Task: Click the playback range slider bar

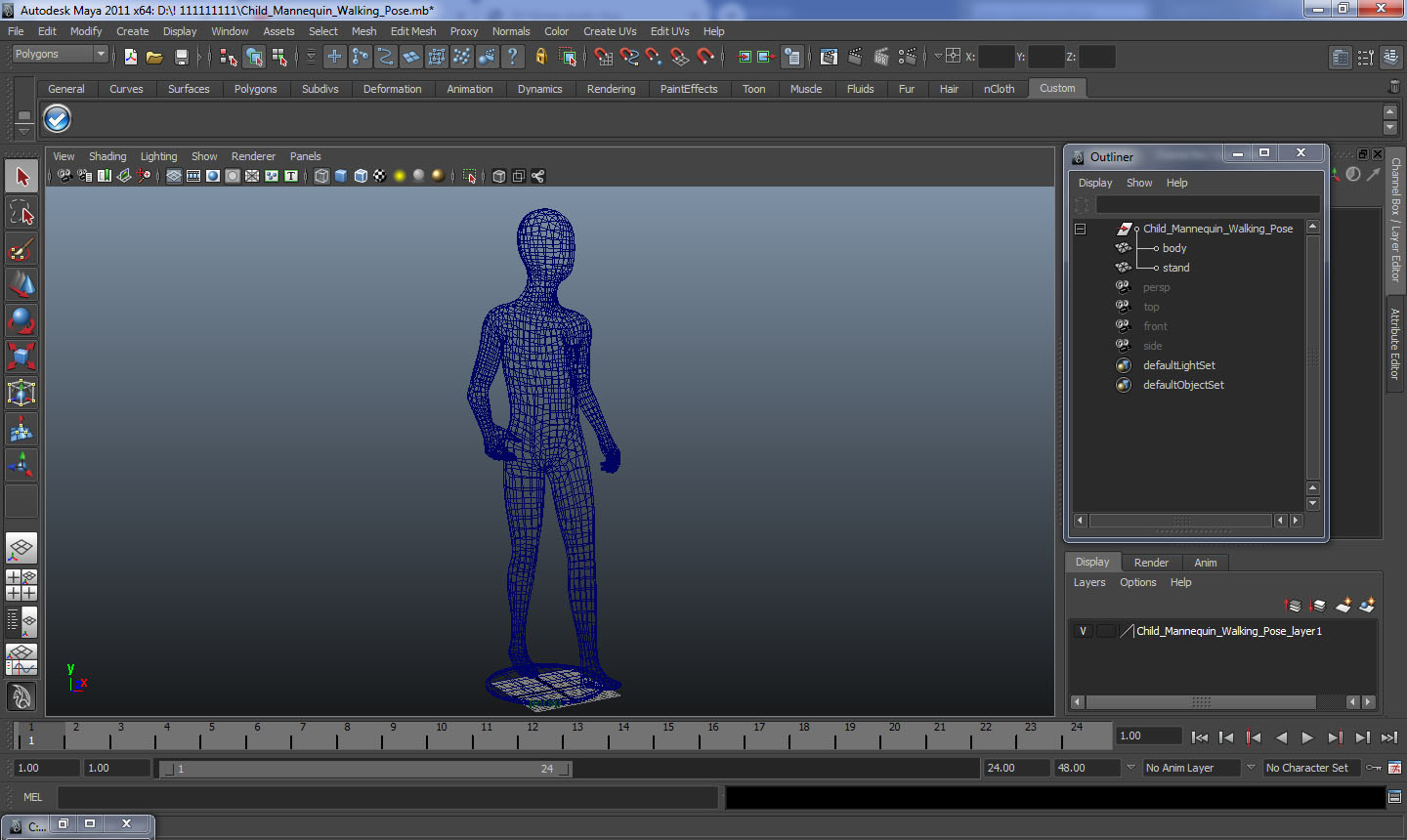Action: pyautogui.click(x=365, y=769)
